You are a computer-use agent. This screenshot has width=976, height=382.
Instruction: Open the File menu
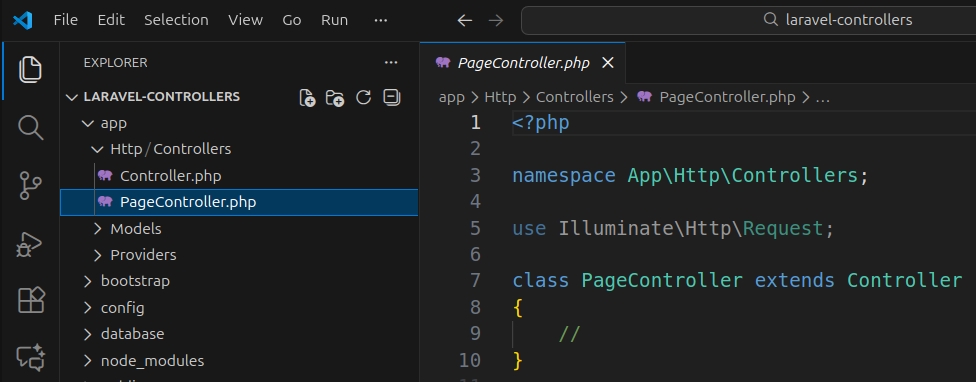pyautogui.click(x=65, y=20)
